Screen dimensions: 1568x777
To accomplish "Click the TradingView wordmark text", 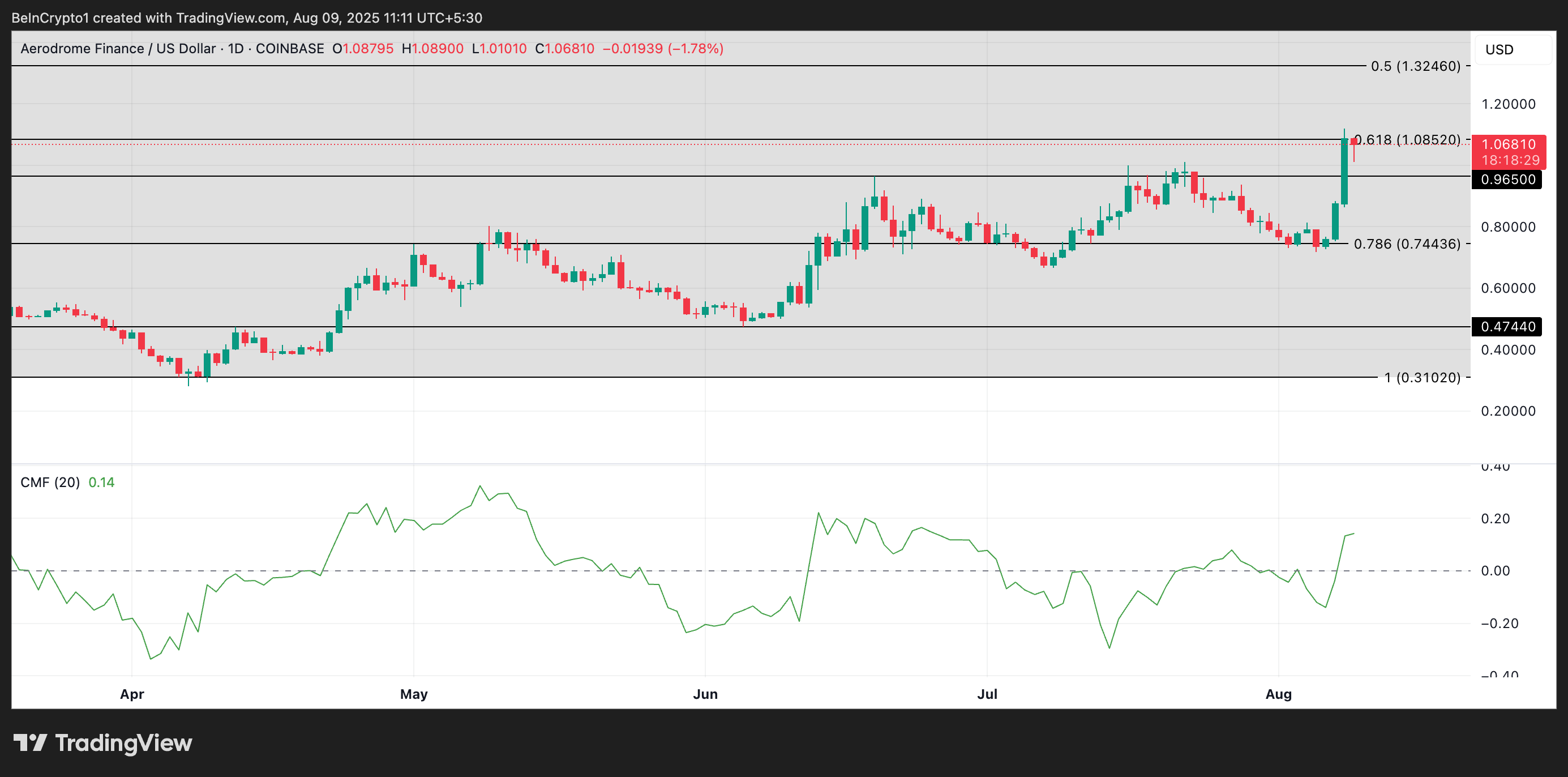I will (x=123, y=743).
